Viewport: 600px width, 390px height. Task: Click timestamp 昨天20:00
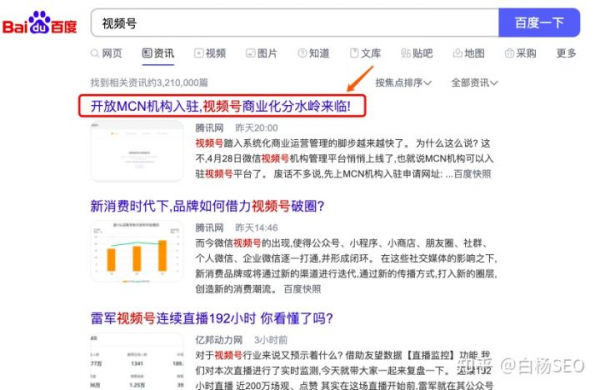(x=256, y=128)
